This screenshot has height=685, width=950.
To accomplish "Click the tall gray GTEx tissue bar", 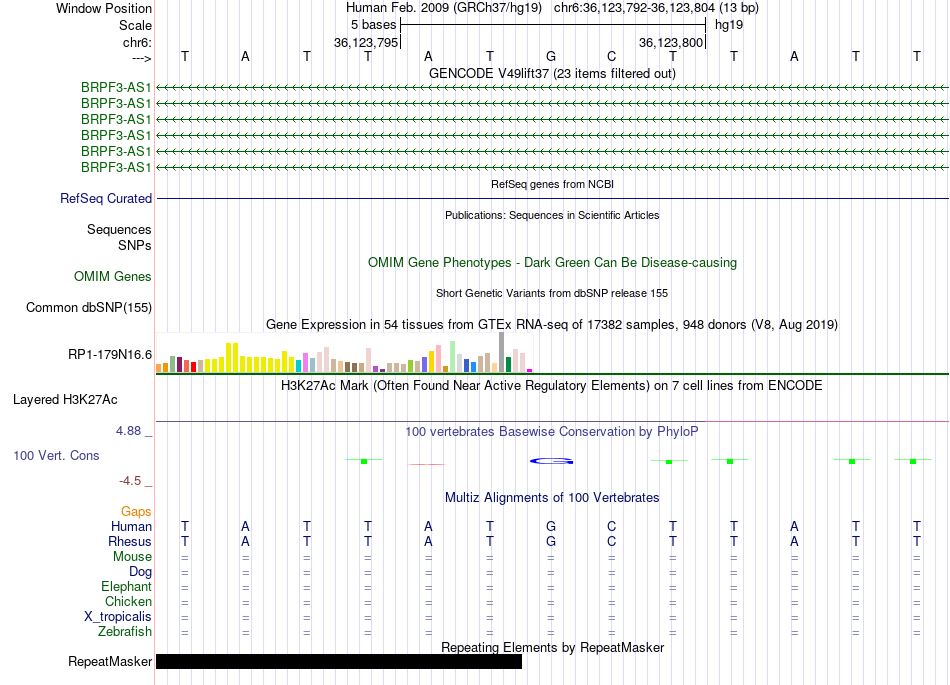I will point(502,352).
